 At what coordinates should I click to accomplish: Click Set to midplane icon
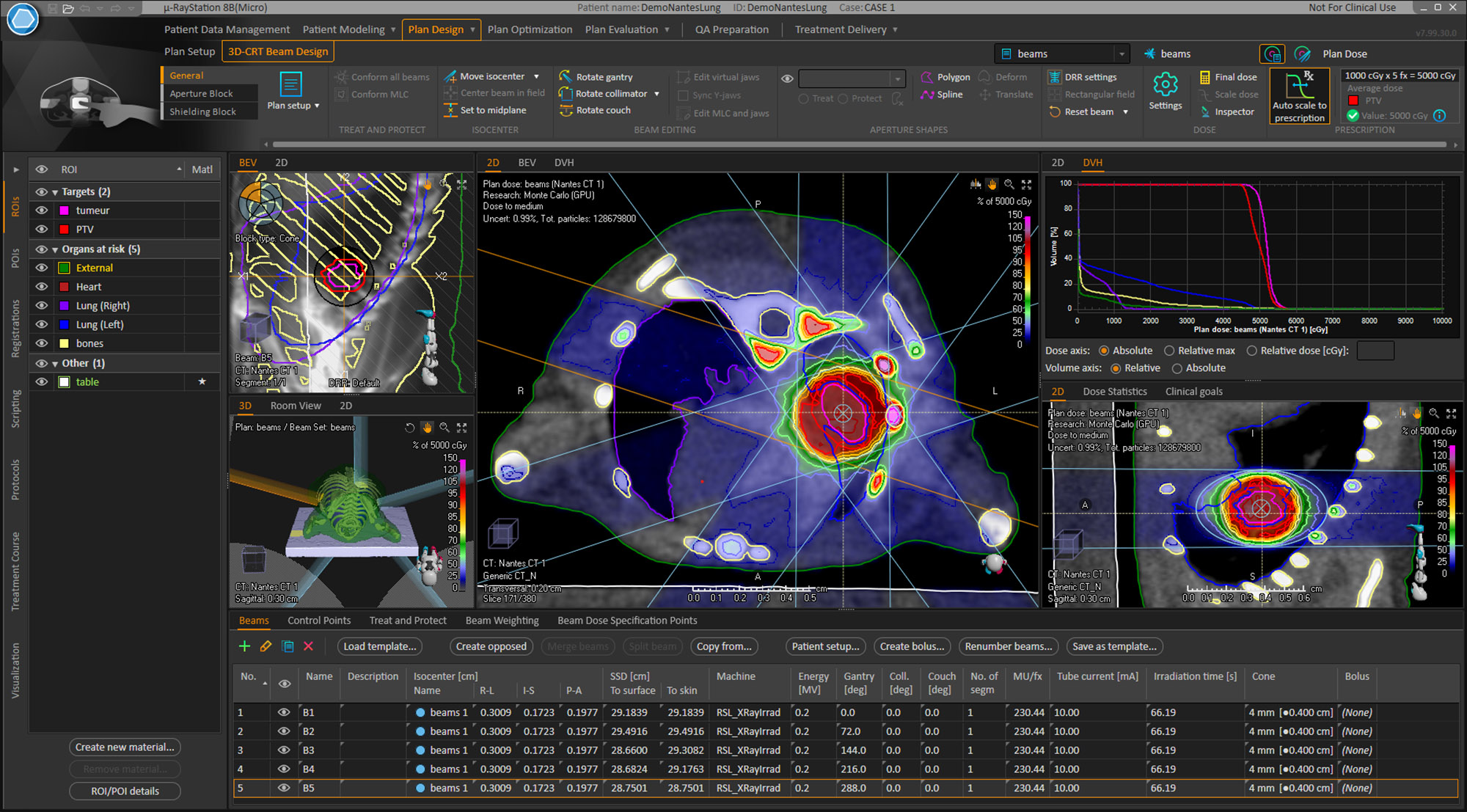450,111
